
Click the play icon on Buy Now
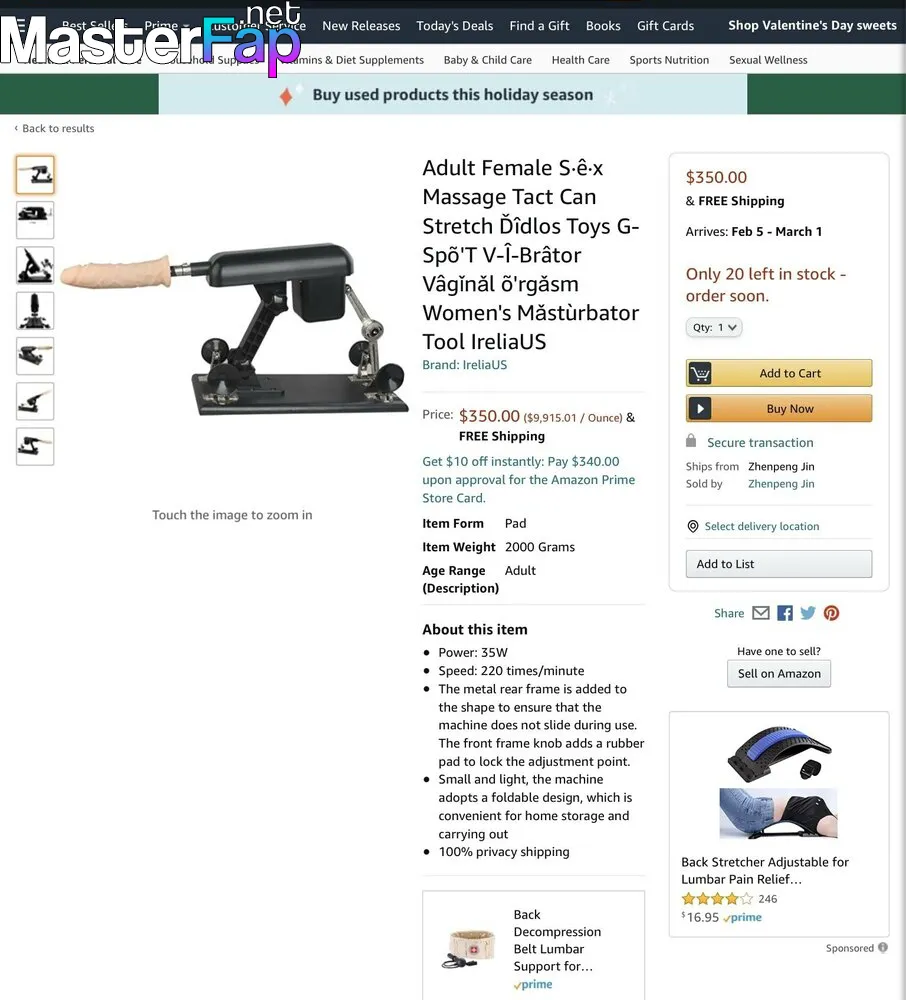(700, 409)
